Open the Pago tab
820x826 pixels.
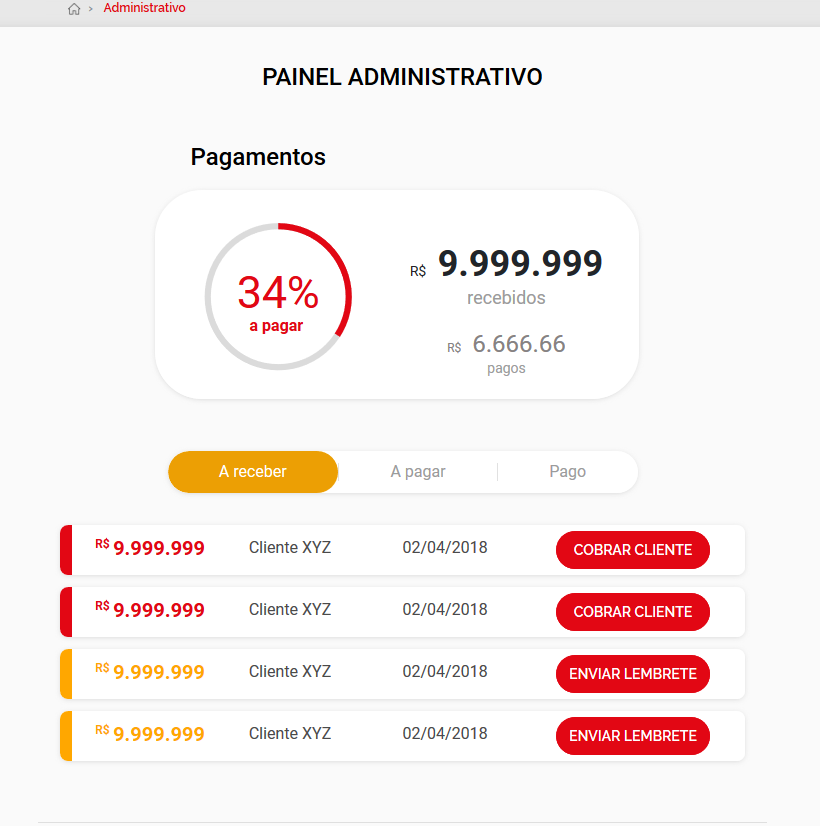coord(567,471)
